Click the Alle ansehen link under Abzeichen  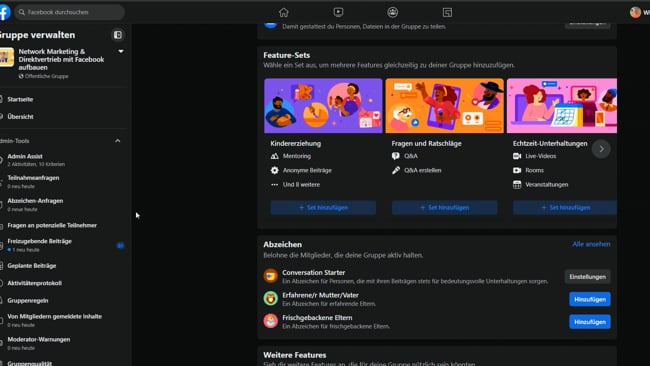591,244
